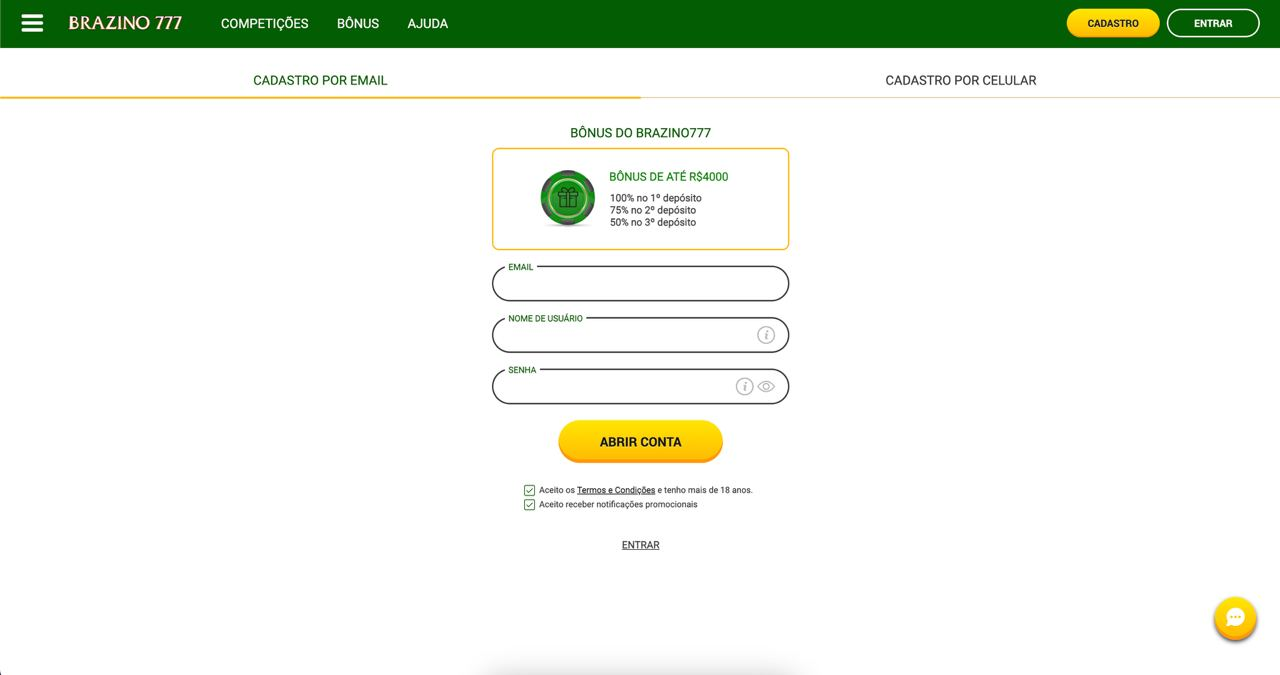Open the hamburger menu icon
1280x675 pixels.
click(x=32, y=23)
